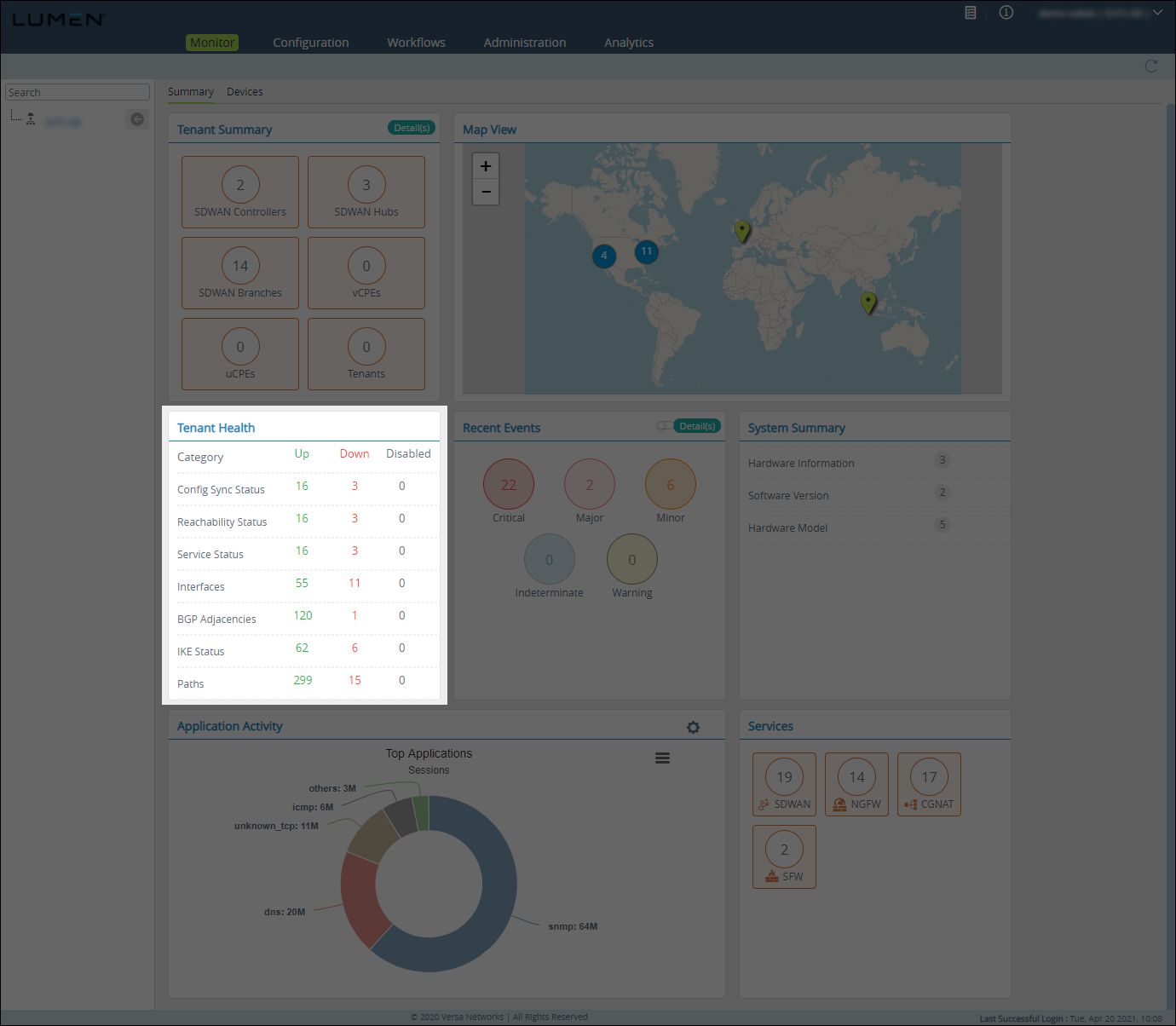
Task: Zoom in on the map
Action: click(x=486, y=166)
